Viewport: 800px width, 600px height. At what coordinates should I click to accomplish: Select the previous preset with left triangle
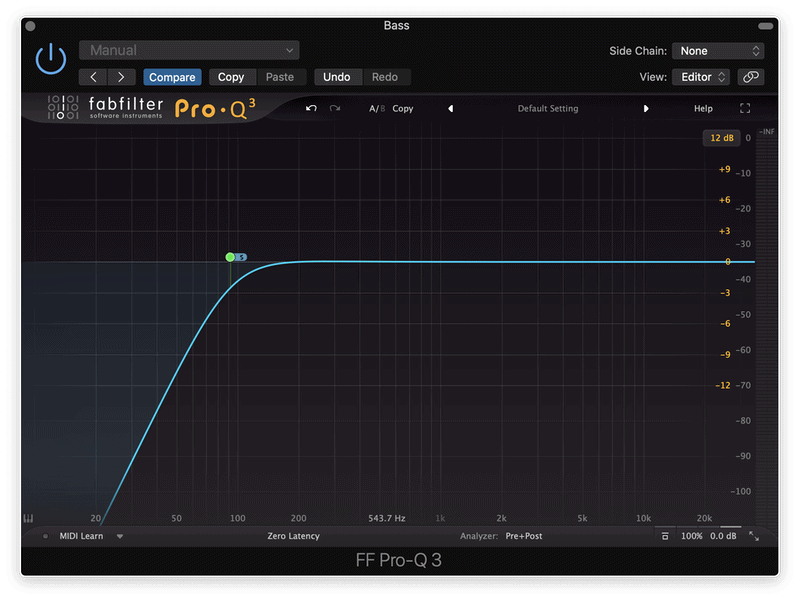point(451,109)
